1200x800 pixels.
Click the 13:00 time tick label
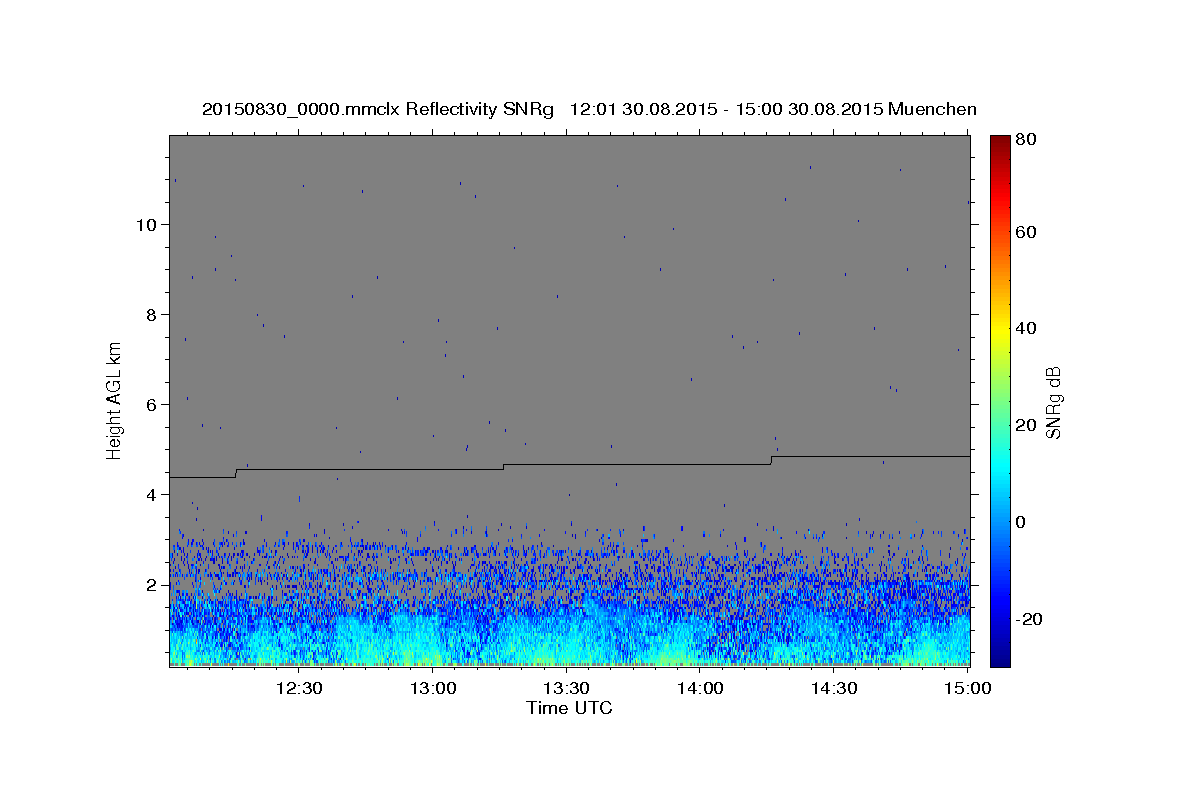click(x=433, y=689)
